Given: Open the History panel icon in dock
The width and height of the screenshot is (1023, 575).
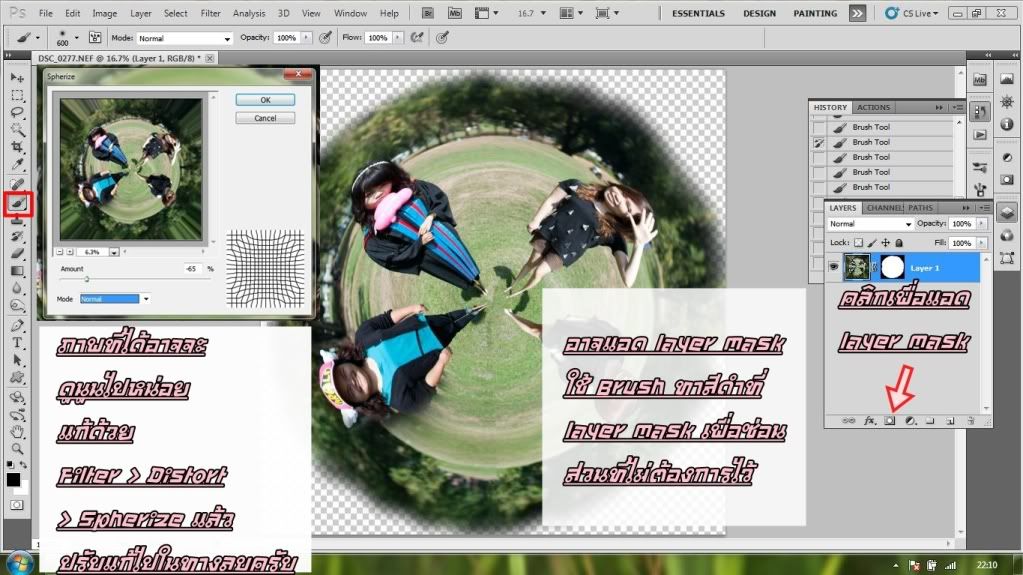Looking at the screenshot, I should tap(980, 112).
